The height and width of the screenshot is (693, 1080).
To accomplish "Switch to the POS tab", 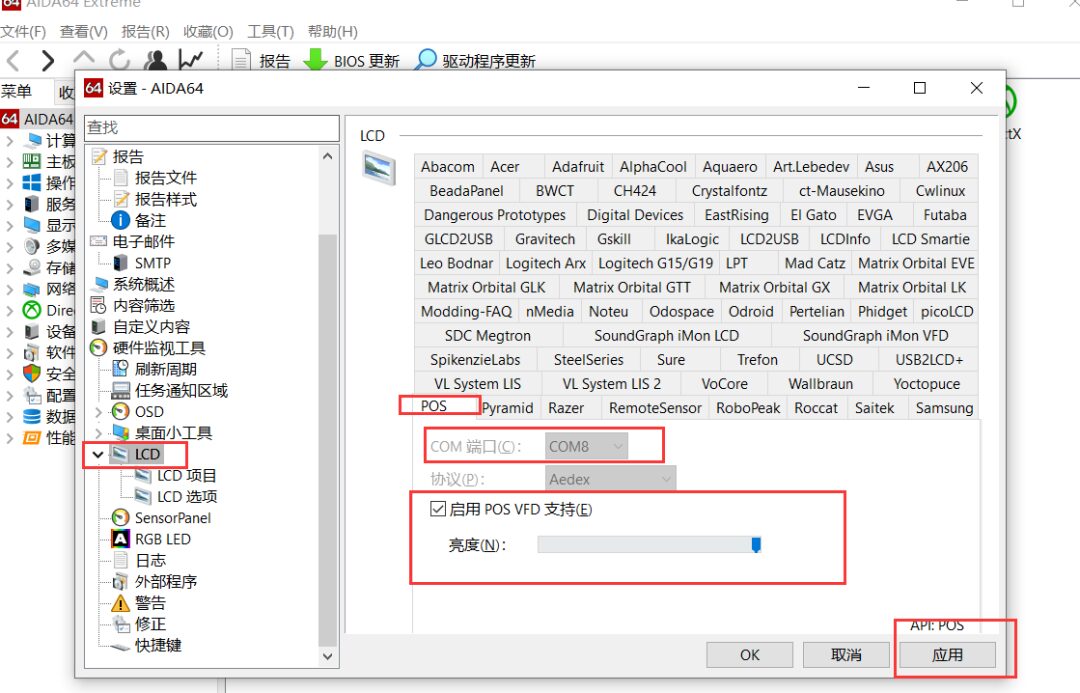I will (x=433, y=406).
